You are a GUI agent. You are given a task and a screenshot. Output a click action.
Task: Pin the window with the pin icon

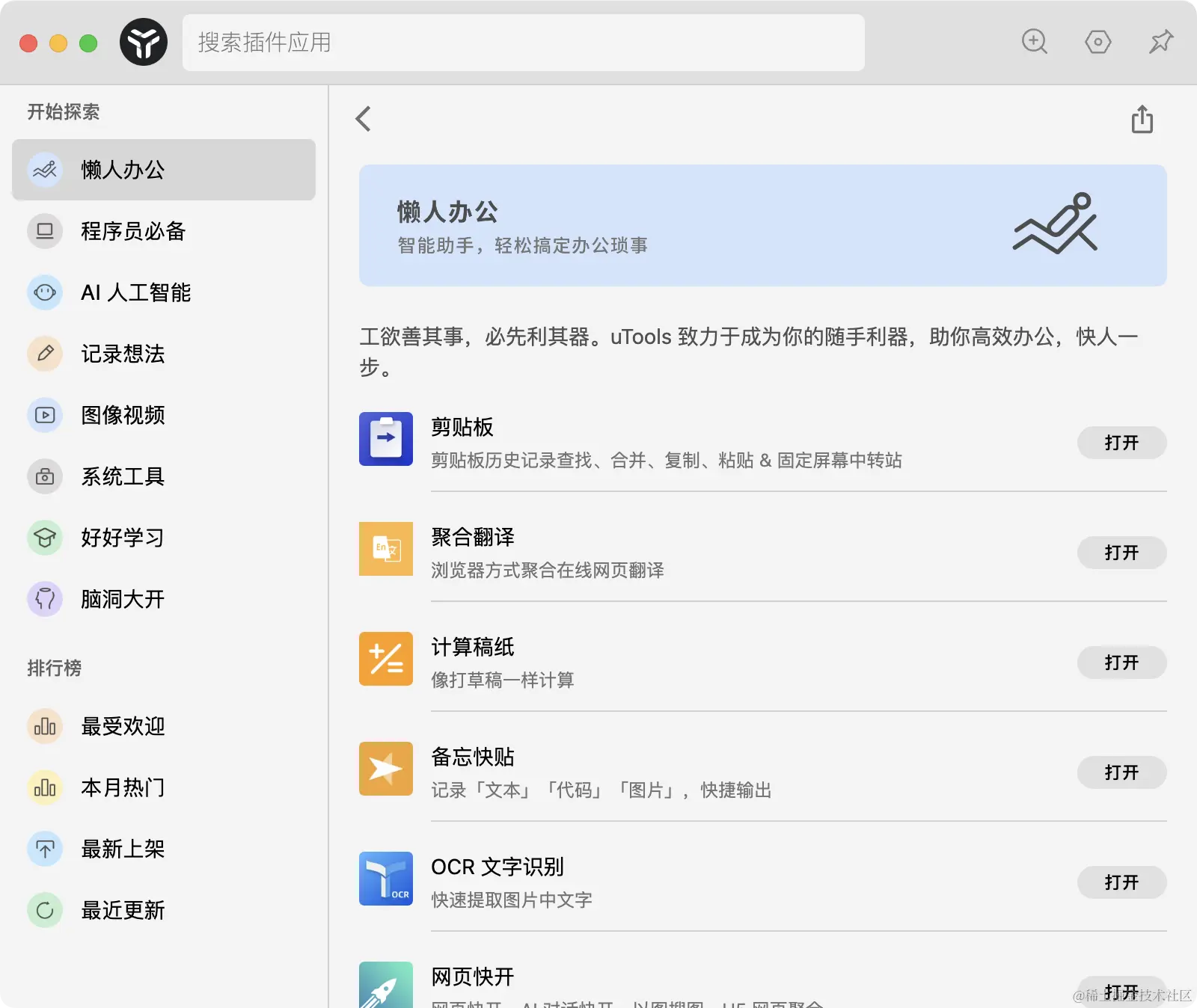pyautogui.click(x=1161, y=42)
